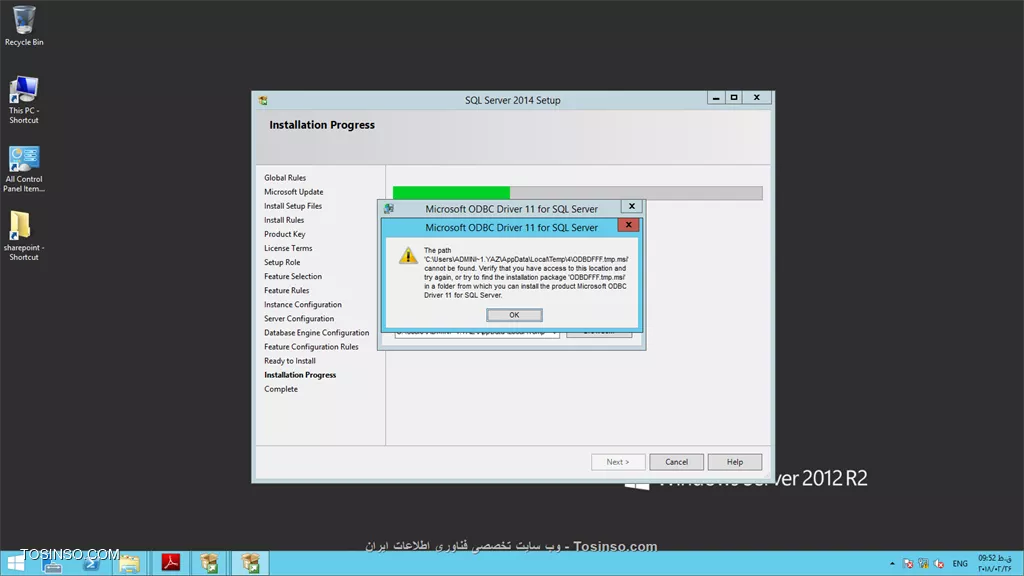Screen dimensions: 1024x576
Task: Select the Setup Role step
Action: [282, 263]
